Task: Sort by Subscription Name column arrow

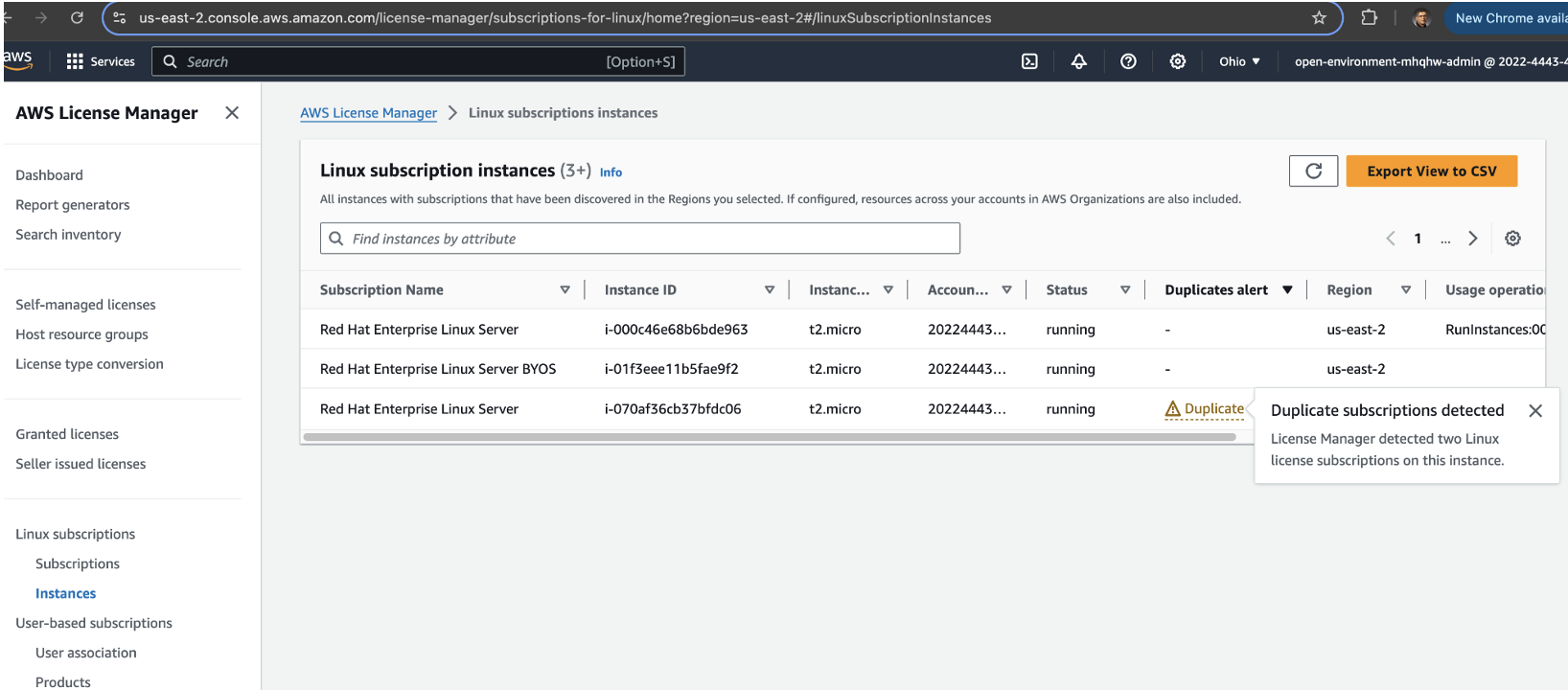Action: click(565, 289)
